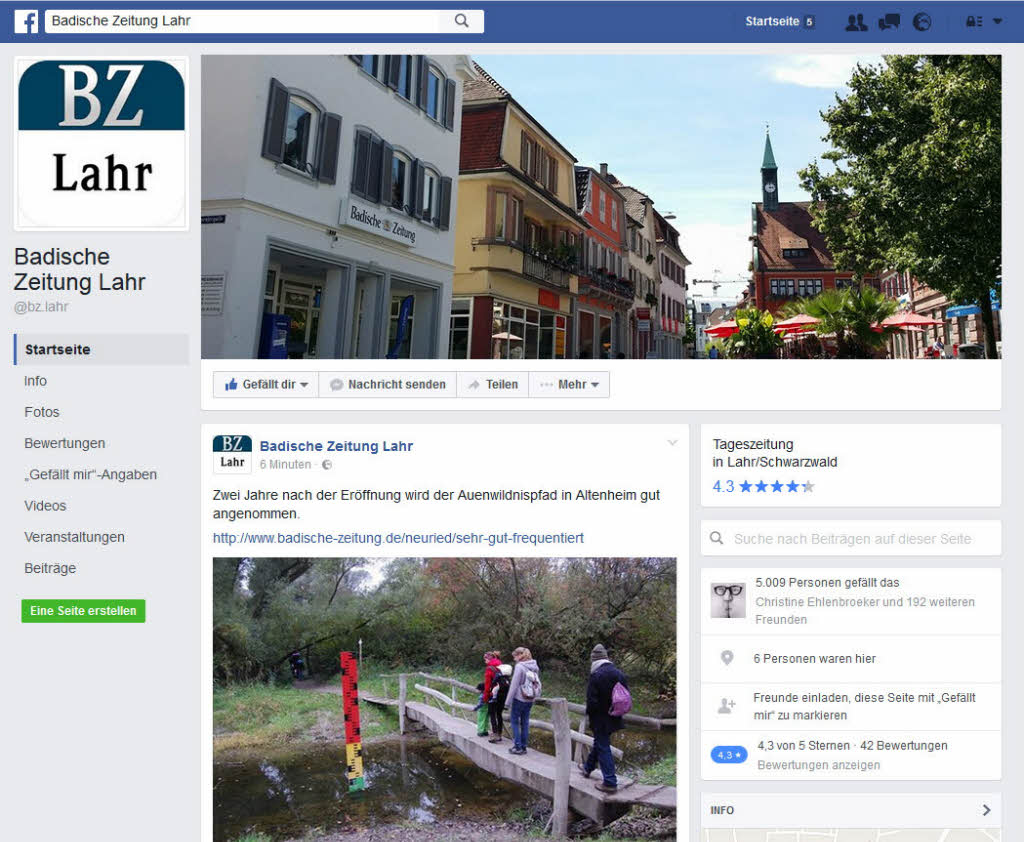Open 'Veranstaltungen' in the sidebar
This screenshot has height=842, width=1024.
tap(74, 537)
